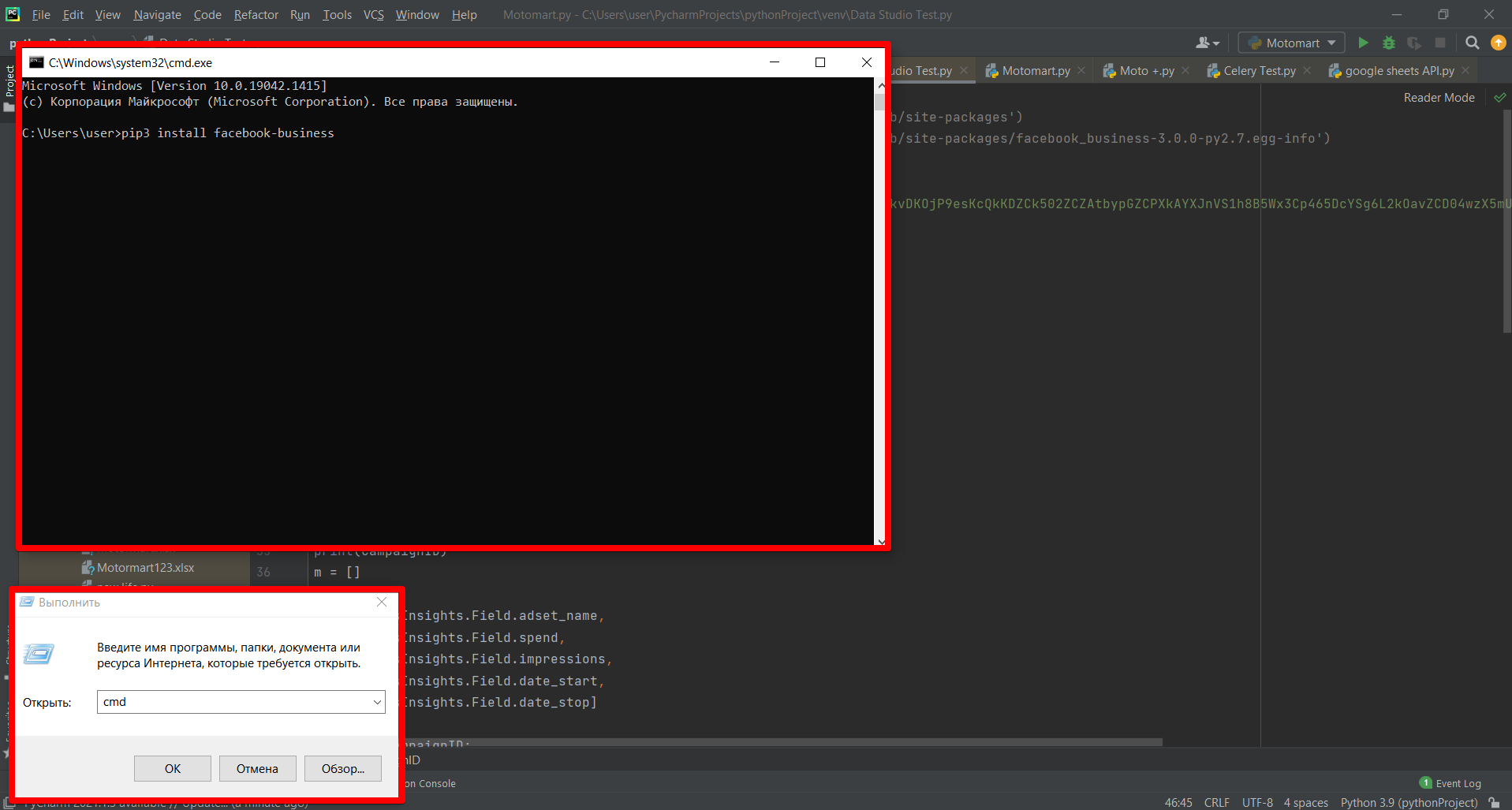This screenshot has height=810, width=1512.
Task: Click the Обзор... browse button
Action: (x=342, y=768)
